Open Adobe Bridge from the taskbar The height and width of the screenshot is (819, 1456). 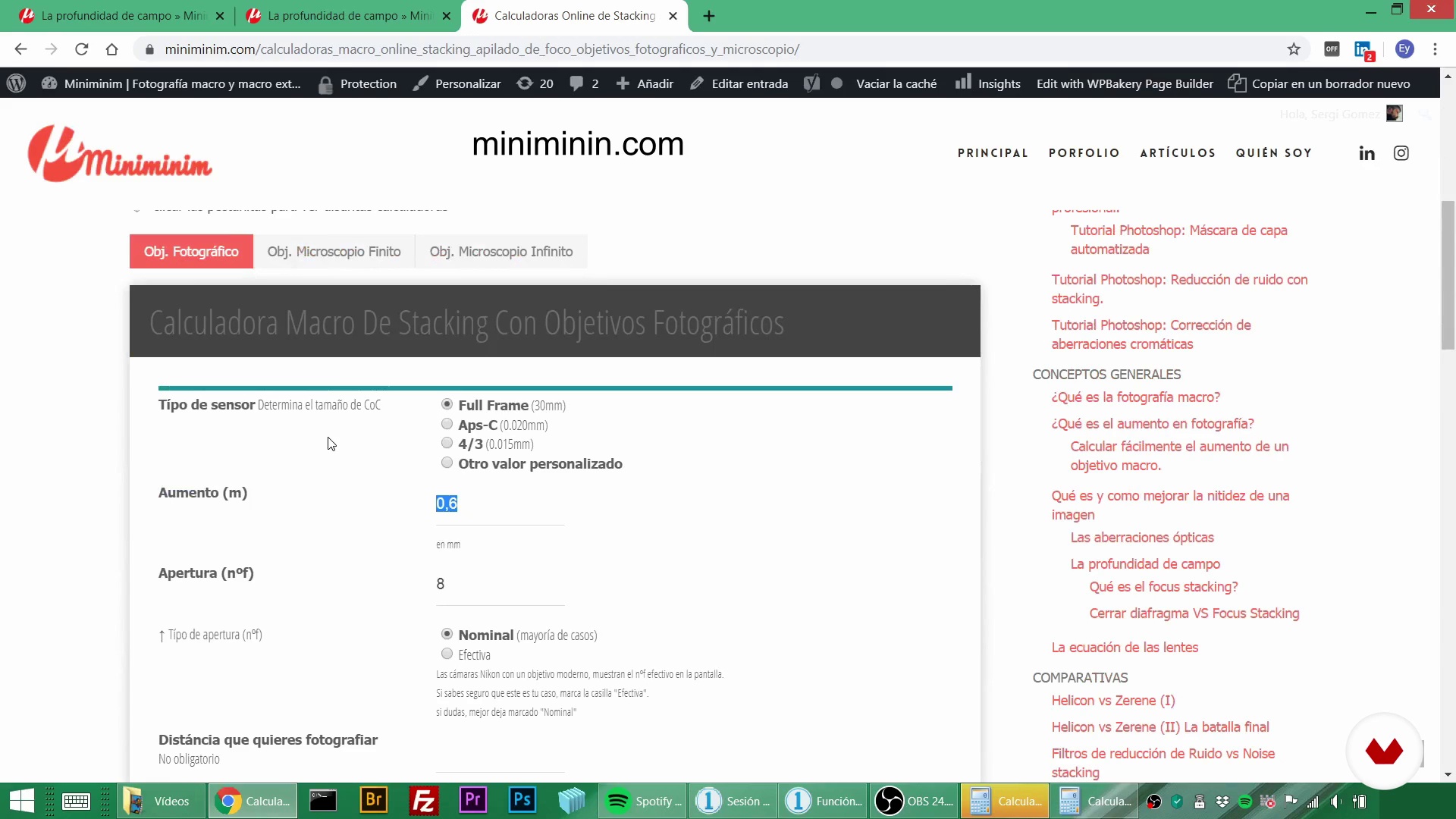click(374, 801)
